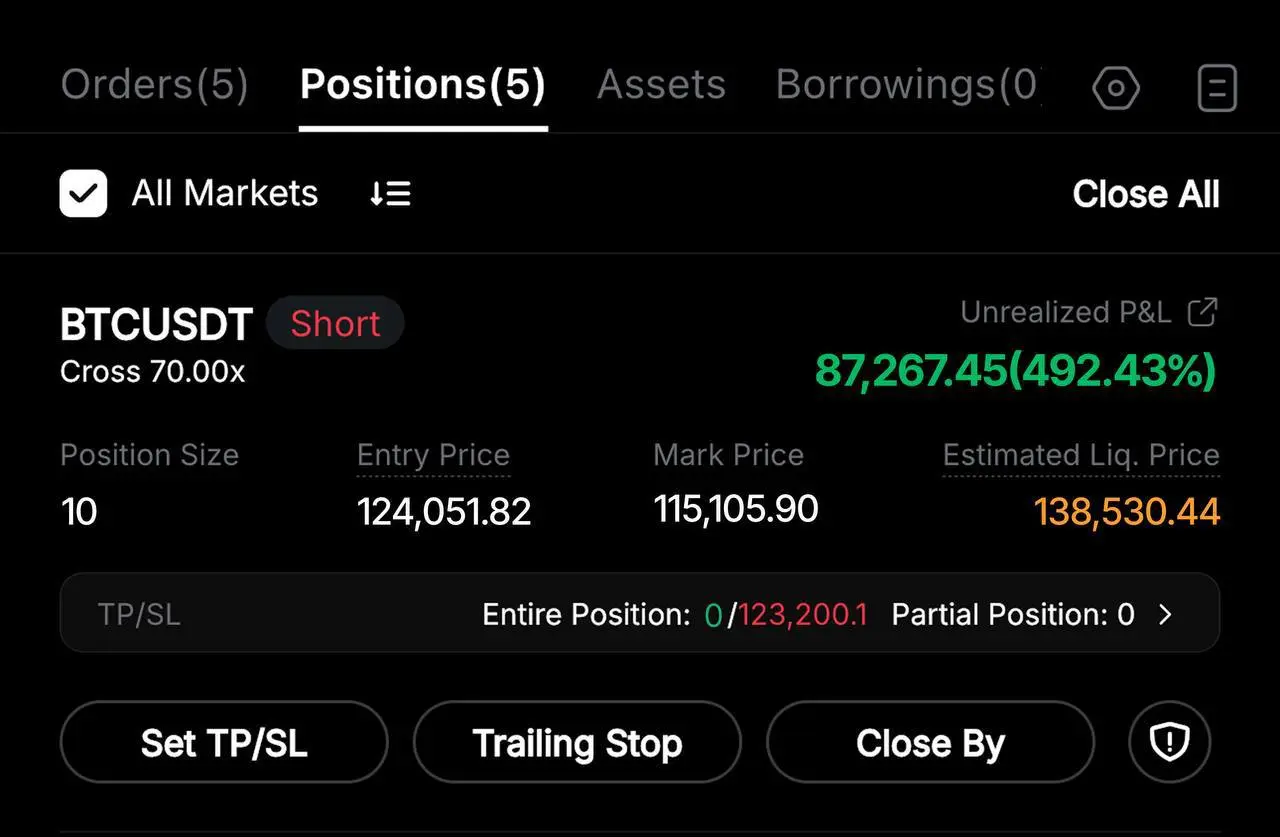
Task: Click the shield alert icon
Action: click(x=1170, y=742)
